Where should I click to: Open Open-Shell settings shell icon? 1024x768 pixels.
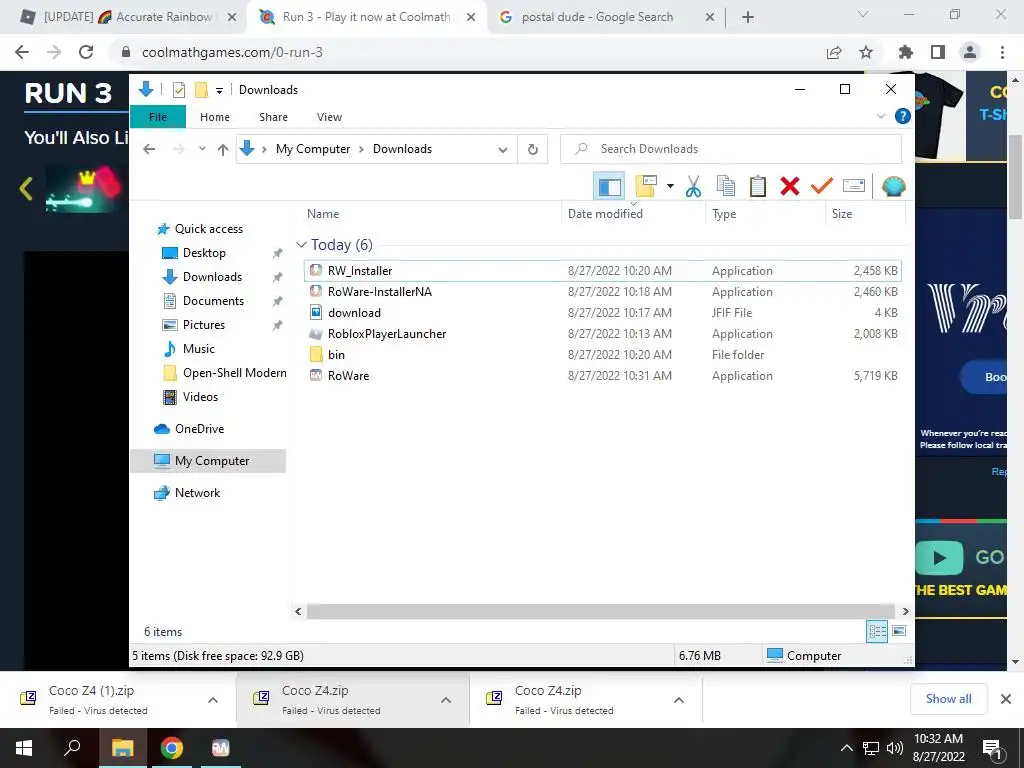tap(893, 187)
